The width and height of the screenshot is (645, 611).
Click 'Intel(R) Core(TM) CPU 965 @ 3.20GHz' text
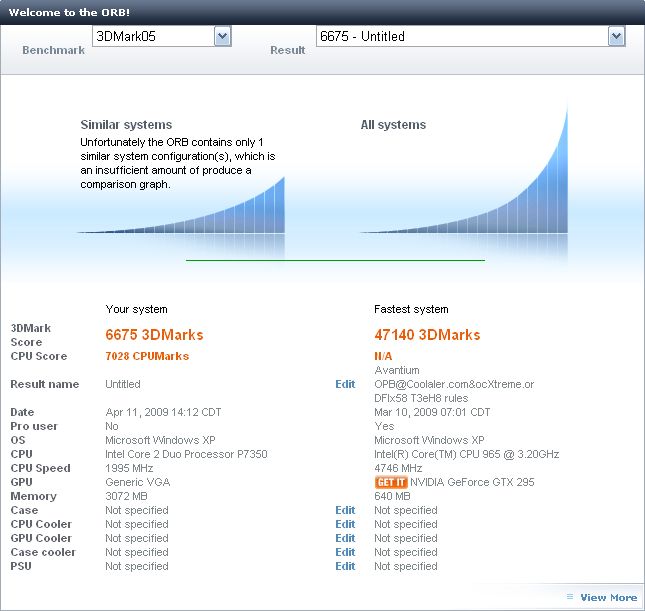466,454
